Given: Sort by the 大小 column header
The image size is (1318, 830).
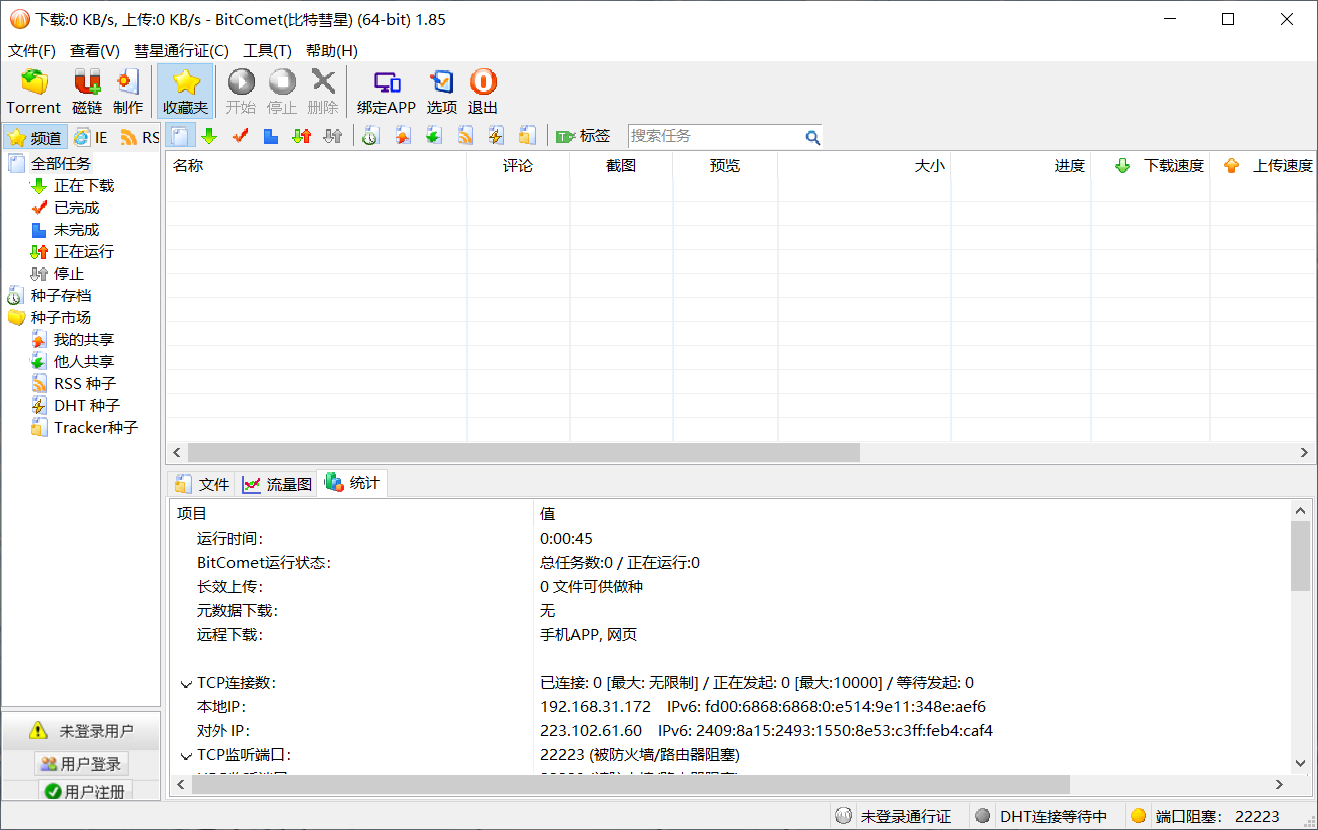Looking at the screenshot, I should coord(864,166).
